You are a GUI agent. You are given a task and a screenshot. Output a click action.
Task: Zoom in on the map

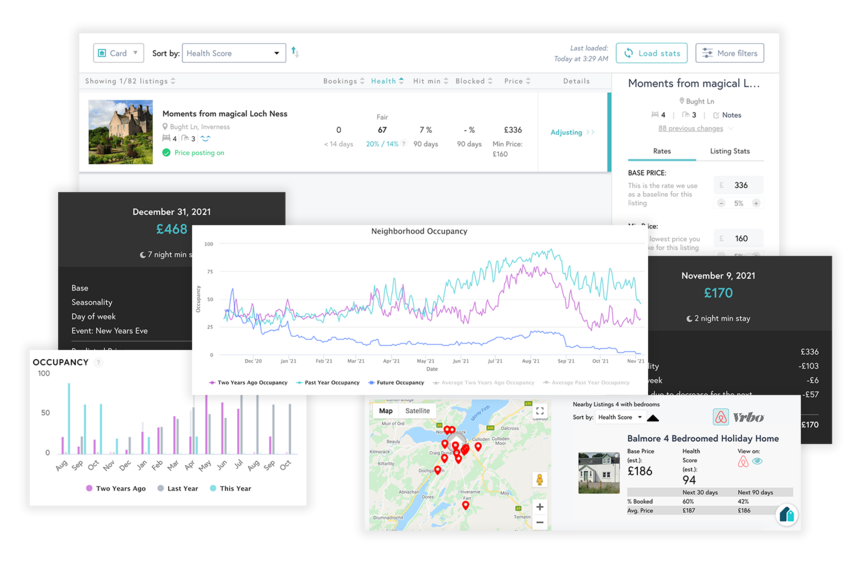(540, 507)
